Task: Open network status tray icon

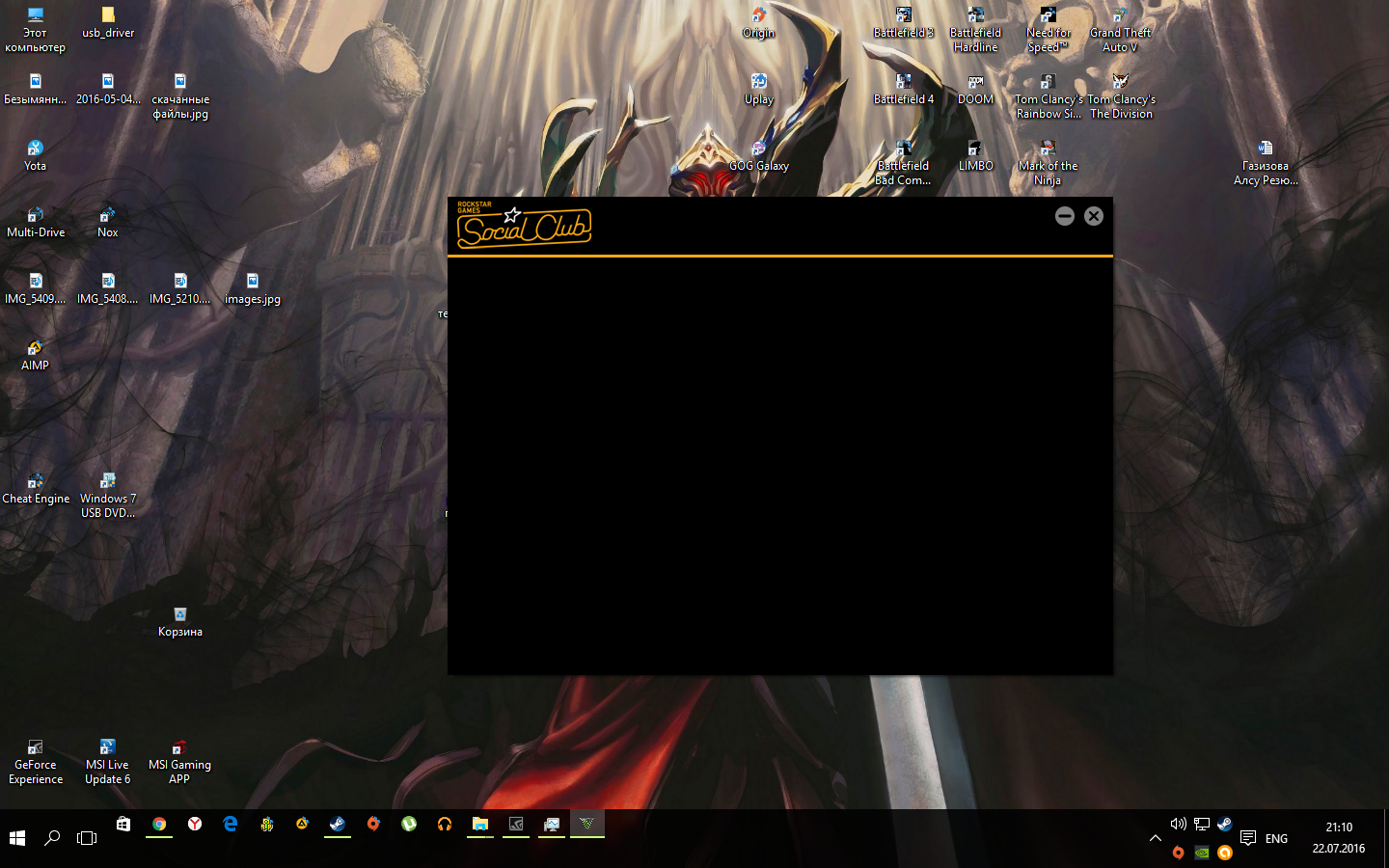Action: point(1201,824)
